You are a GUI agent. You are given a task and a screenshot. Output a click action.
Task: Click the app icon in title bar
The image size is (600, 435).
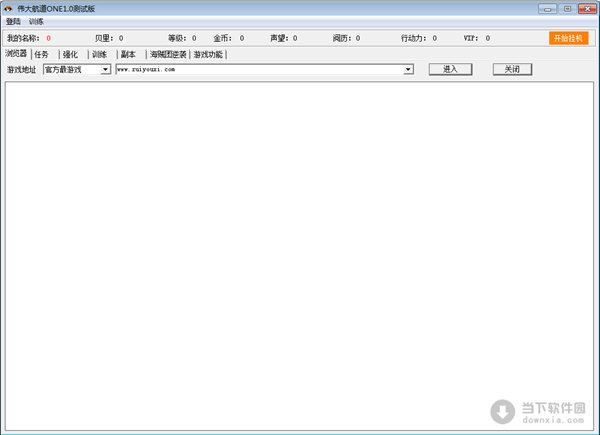pos(8,8)
